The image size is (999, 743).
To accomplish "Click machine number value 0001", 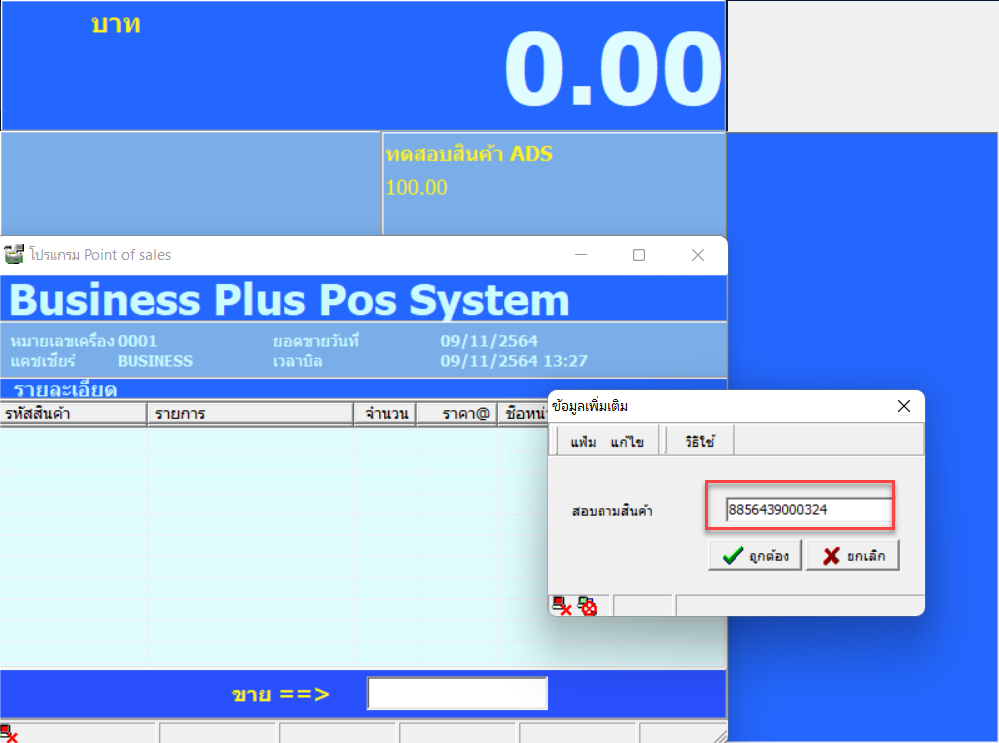I will pos(138,341).
